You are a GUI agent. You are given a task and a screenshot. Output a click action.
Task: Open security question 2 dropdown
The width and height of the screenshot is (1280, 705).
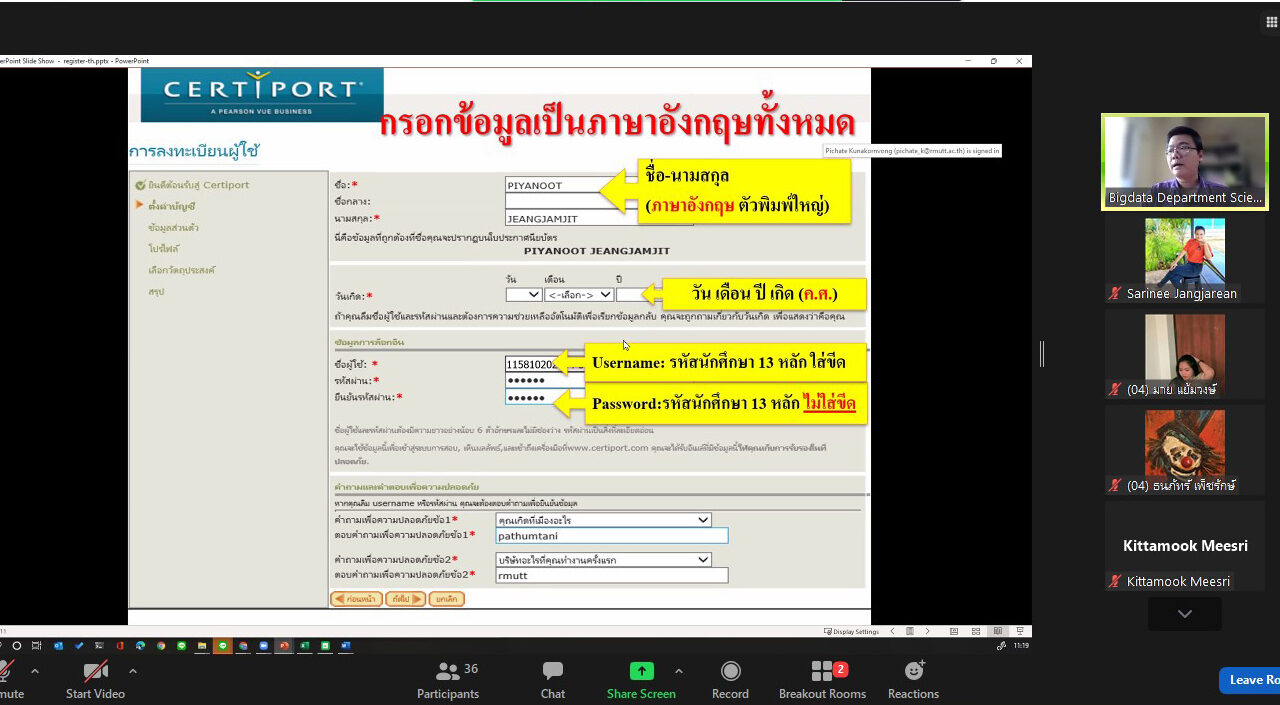pyautogui.click(x=603, y=559)
